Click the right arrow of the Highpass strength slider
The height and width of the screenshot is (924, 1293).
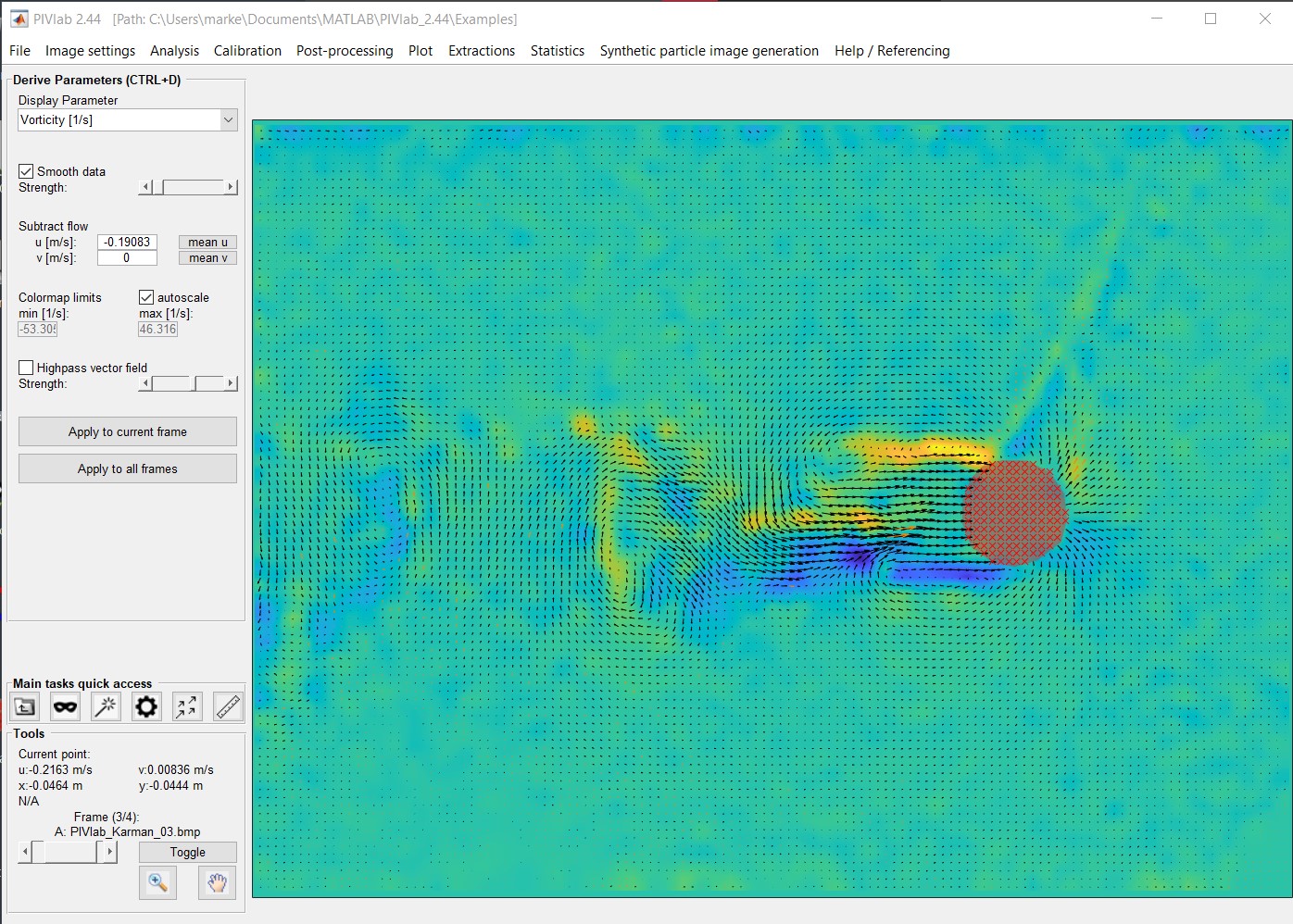(x=232, y=383)
